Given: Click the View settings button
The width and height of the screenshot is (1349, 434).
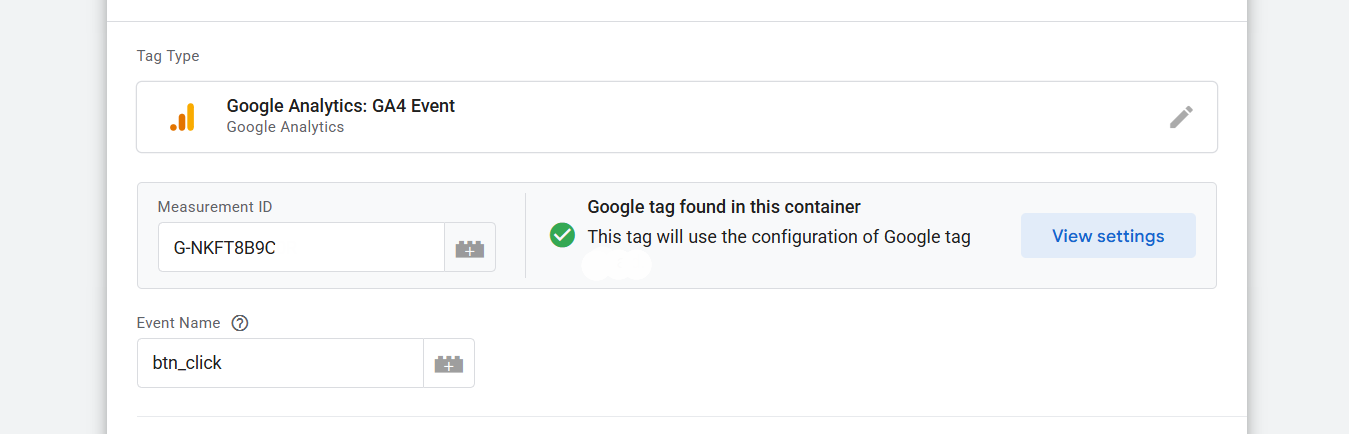Looking at the screenshot, I should point(1108,236).
